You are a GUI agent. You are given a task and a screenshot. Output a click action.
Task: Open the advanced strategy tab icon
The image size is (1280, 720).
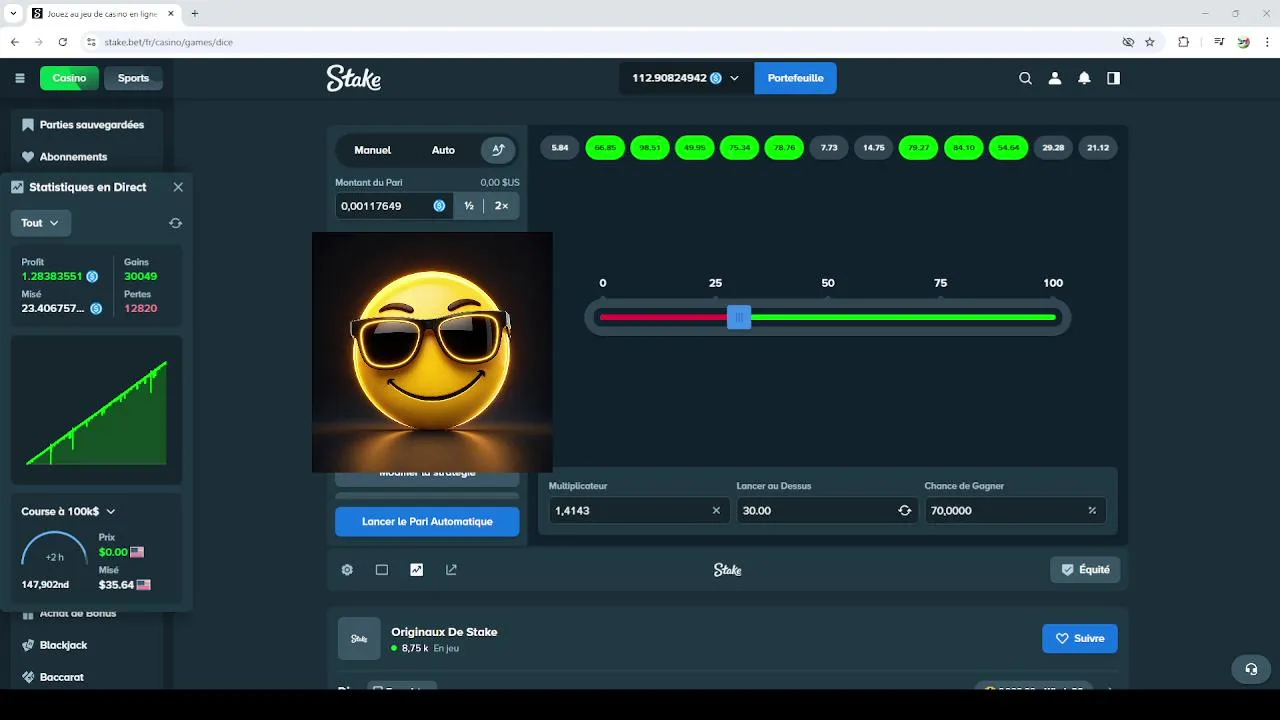(498, 150)
